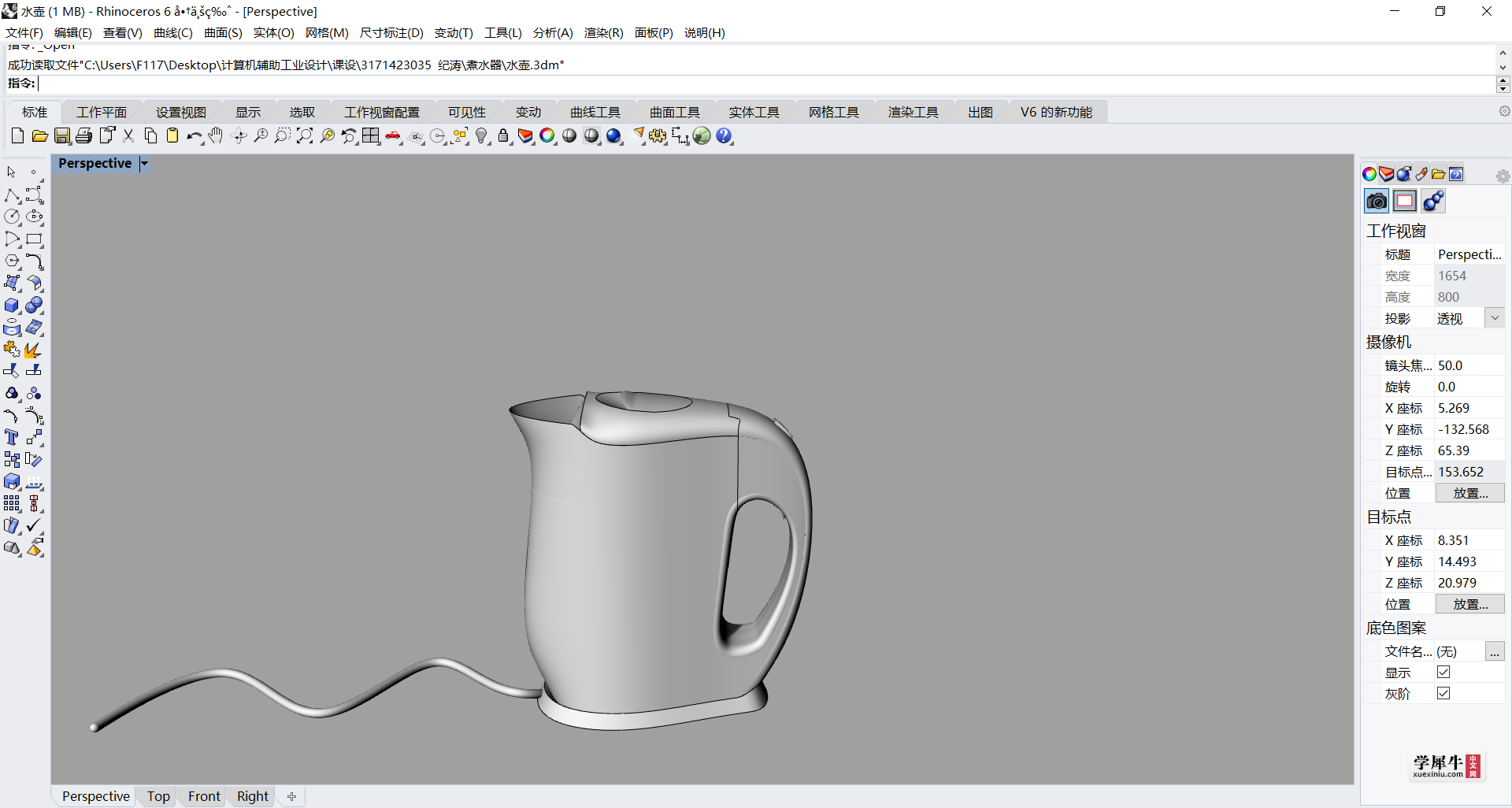Open Options with the gear icon
1512x808 pixels.
click(x=658, y=136)
